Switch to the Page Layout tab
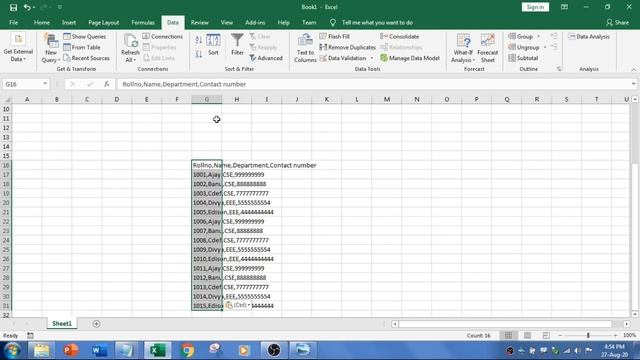Image resolution: width=640 pixels, height=360 pixels. coord(104,22)
